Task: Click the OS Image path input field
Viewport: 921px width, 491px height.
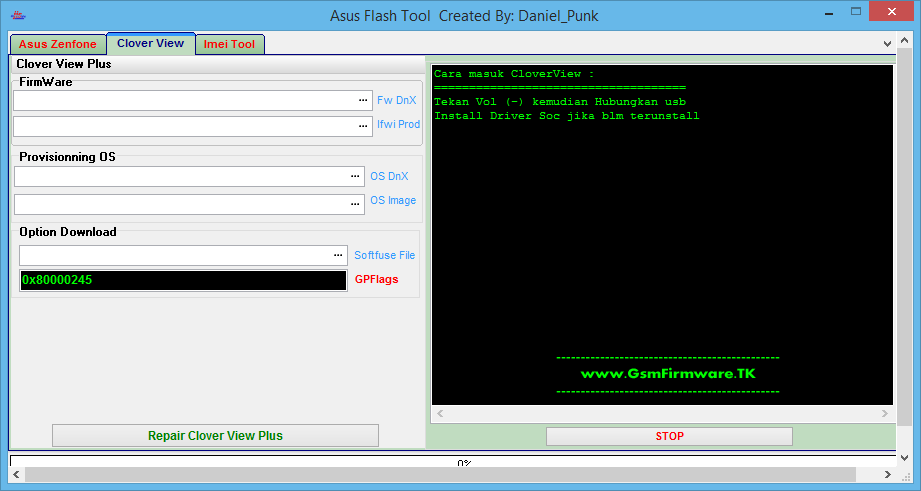Action: pos(189,204)
